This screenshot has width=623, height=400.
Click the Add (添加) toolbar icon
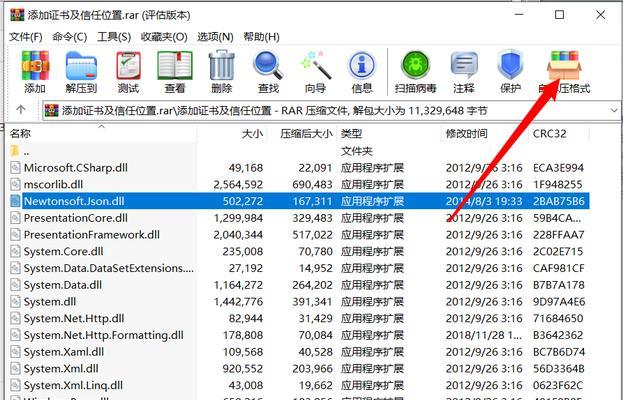pyautogui.click(x=35, y=72)
